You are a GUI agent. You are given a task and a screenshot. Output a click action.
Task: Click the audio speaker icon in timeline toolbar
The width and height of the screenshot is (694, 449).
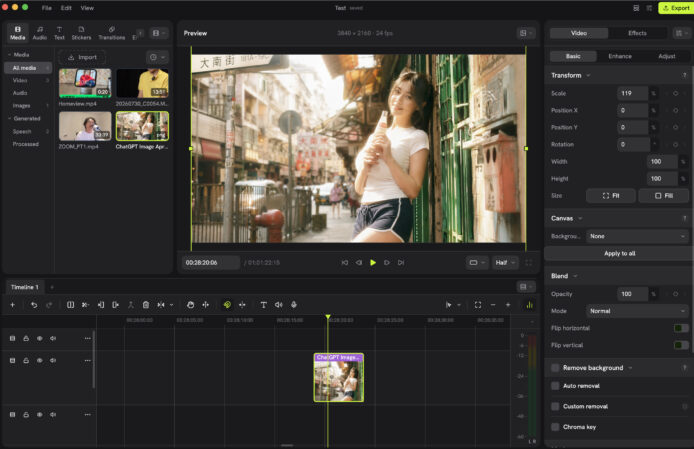pos(278,305)
